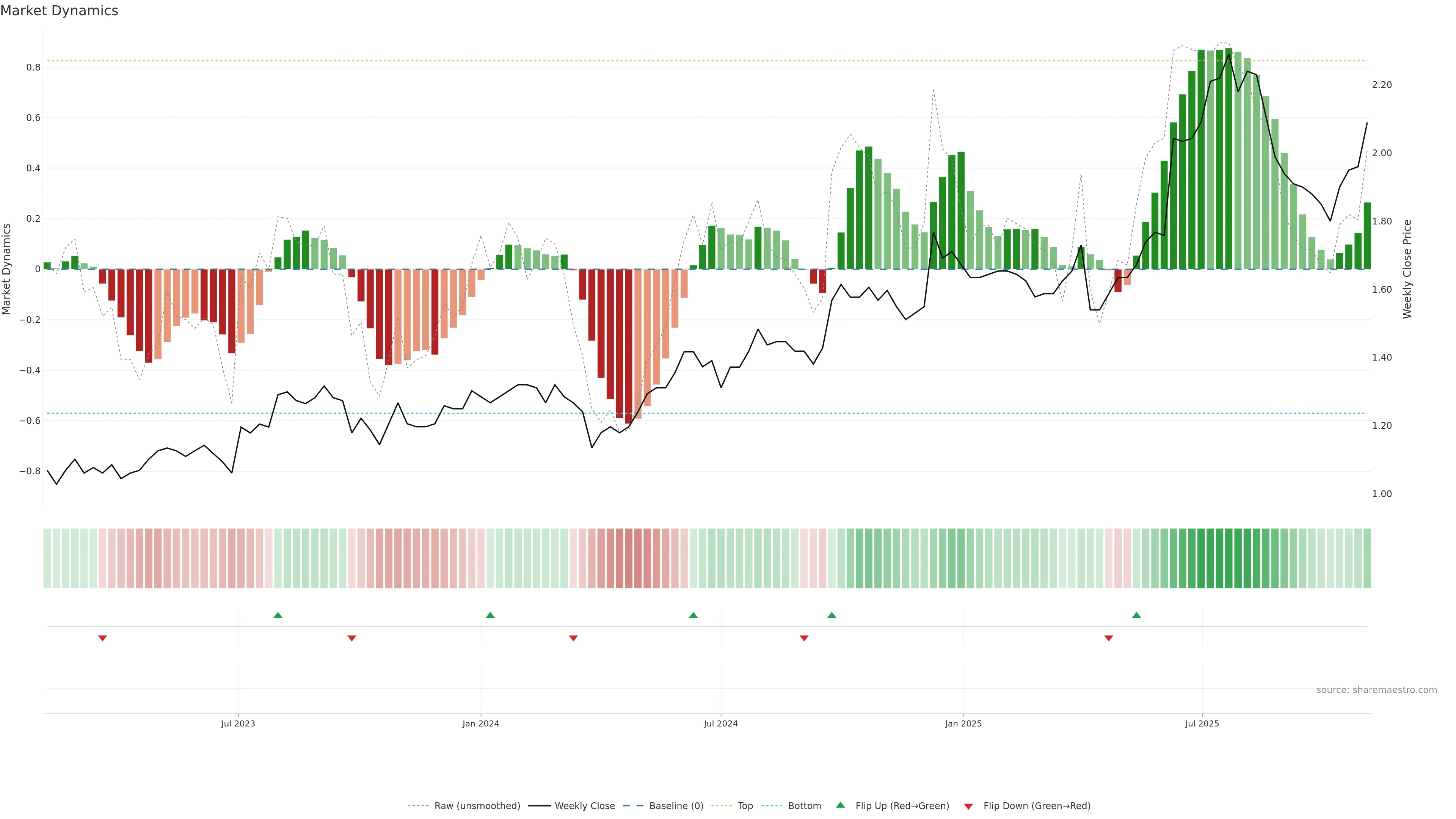Click the rightmost dark green bar
1456x819 pixels.
point(1367,236)
